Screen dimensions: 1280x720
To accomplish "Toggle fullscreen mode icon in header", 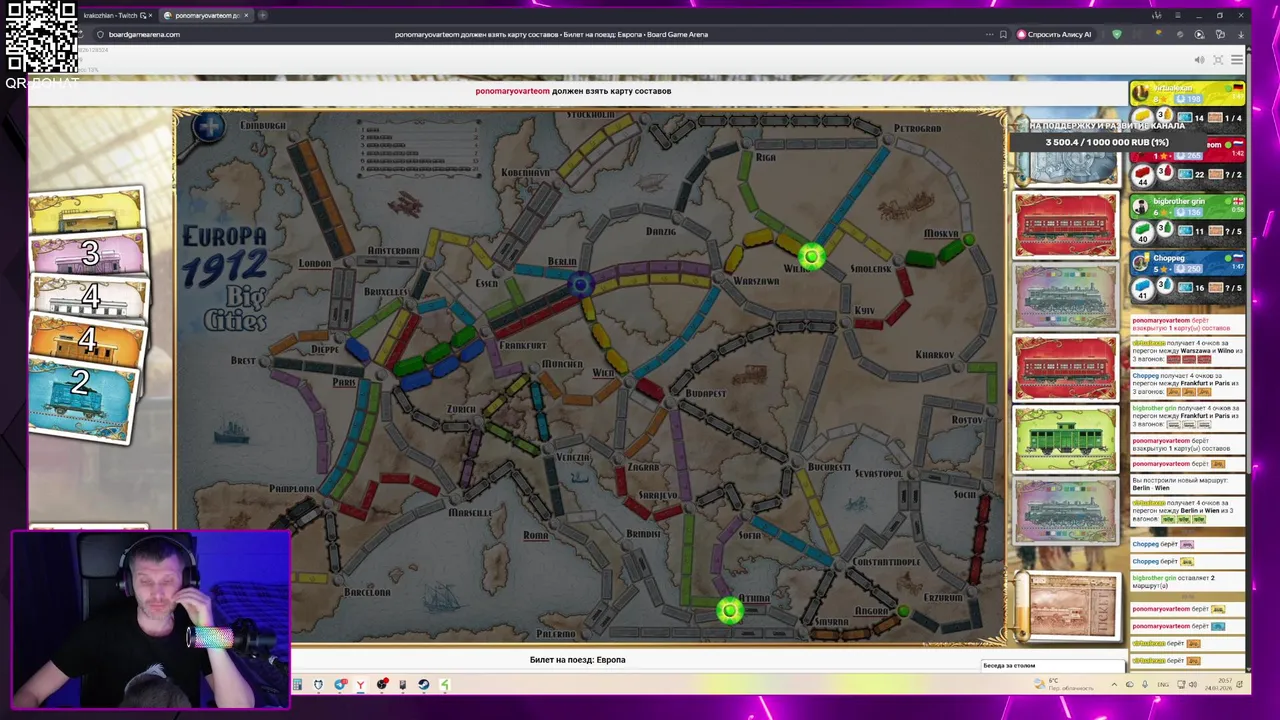I will click(x=1218, y=61).
